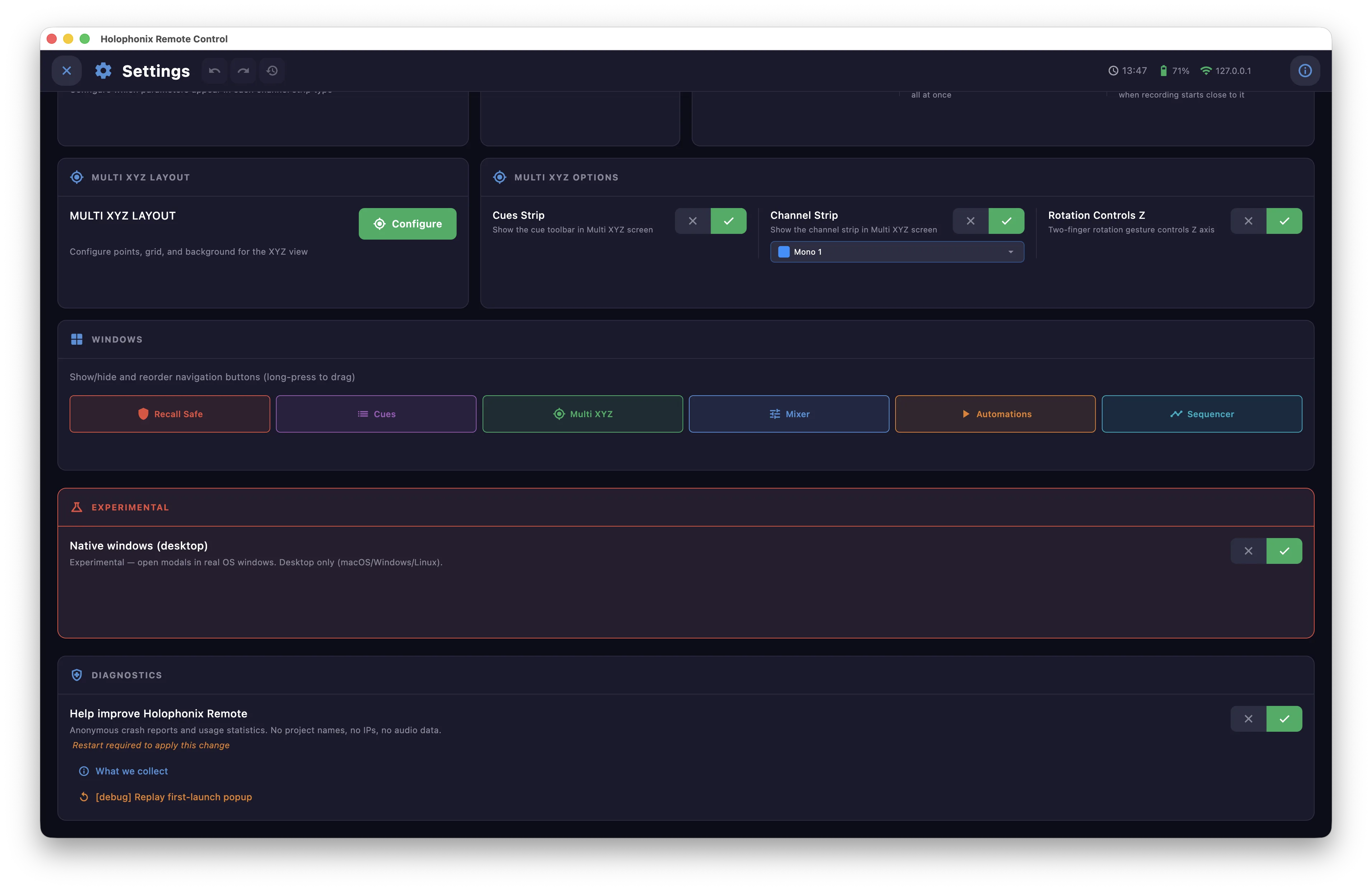The image size is (1372, 891).
Task: Click the blue Mono 1 color swatch
Action: 784,252
